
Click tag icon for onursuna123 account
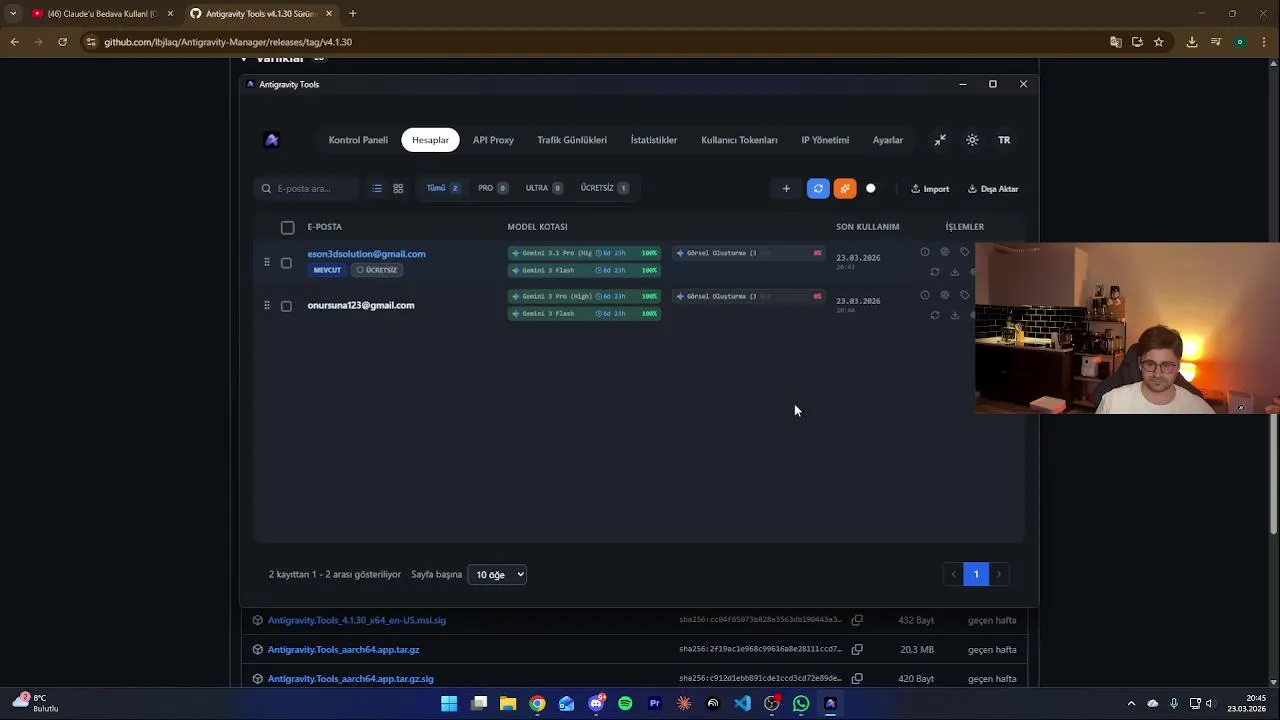click(964, 295)
